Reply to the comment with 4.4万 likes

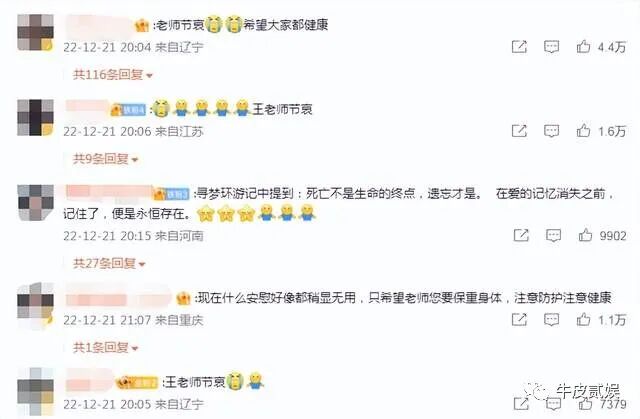[551, 47]
